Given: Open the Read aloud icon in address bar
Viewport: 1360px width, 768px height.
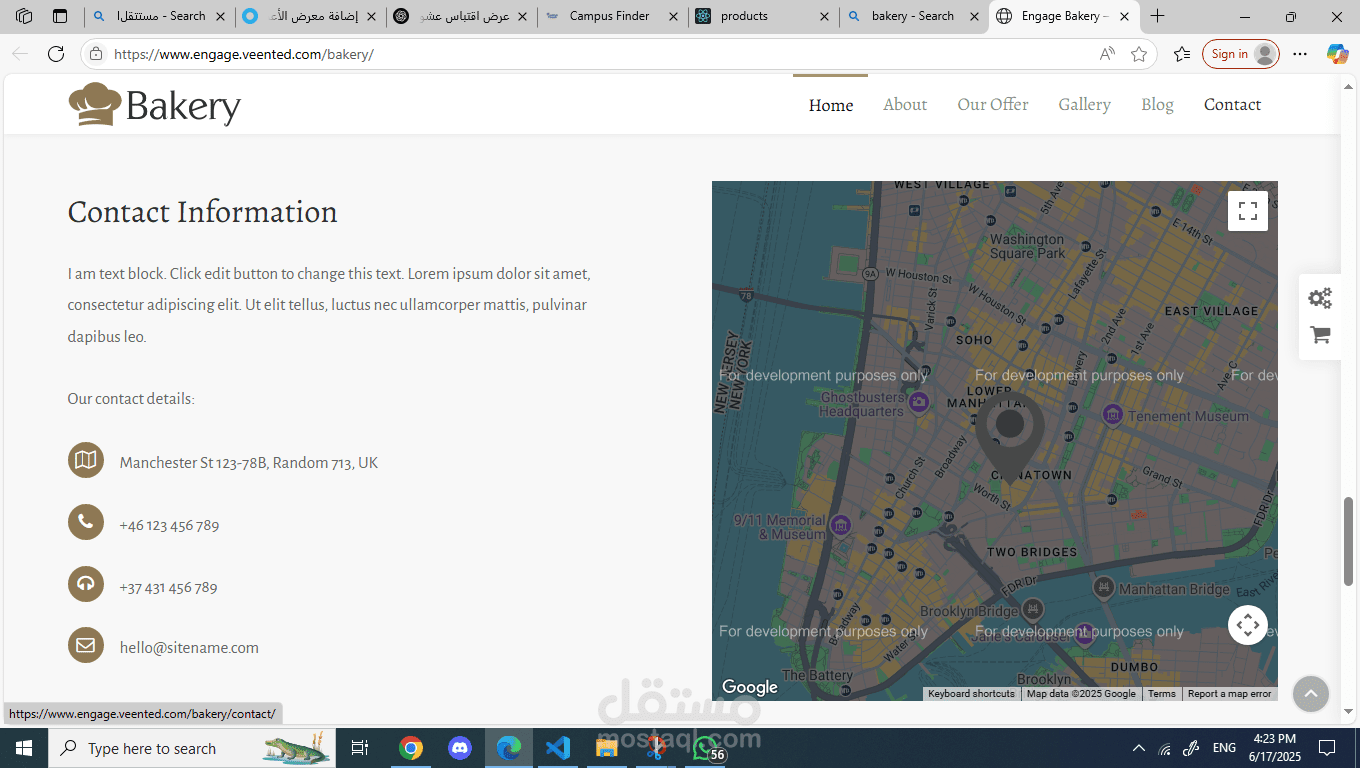Looking at the screenshot, I should pos(1107,54).
